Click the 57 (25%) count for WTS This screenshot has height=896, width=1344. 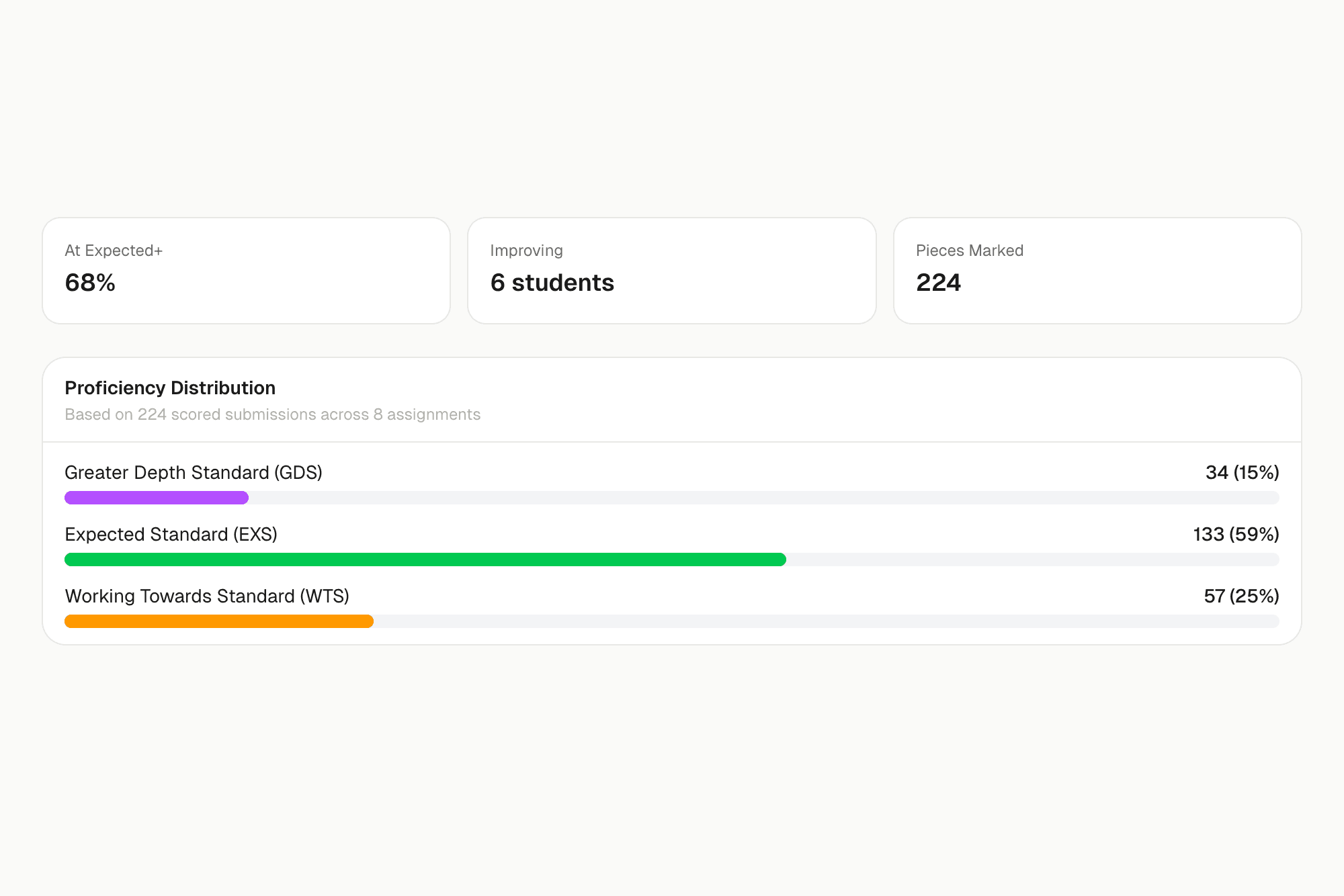coord(1242,596)
